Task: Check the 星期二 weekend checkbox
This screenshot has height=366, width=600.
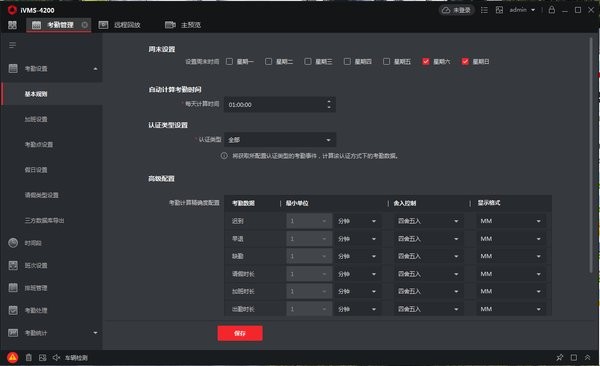Action: click(x=269, y=62)
